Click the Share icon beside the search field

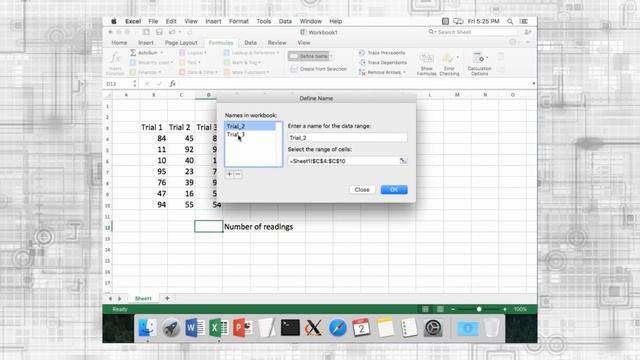(x=527, y=32)
